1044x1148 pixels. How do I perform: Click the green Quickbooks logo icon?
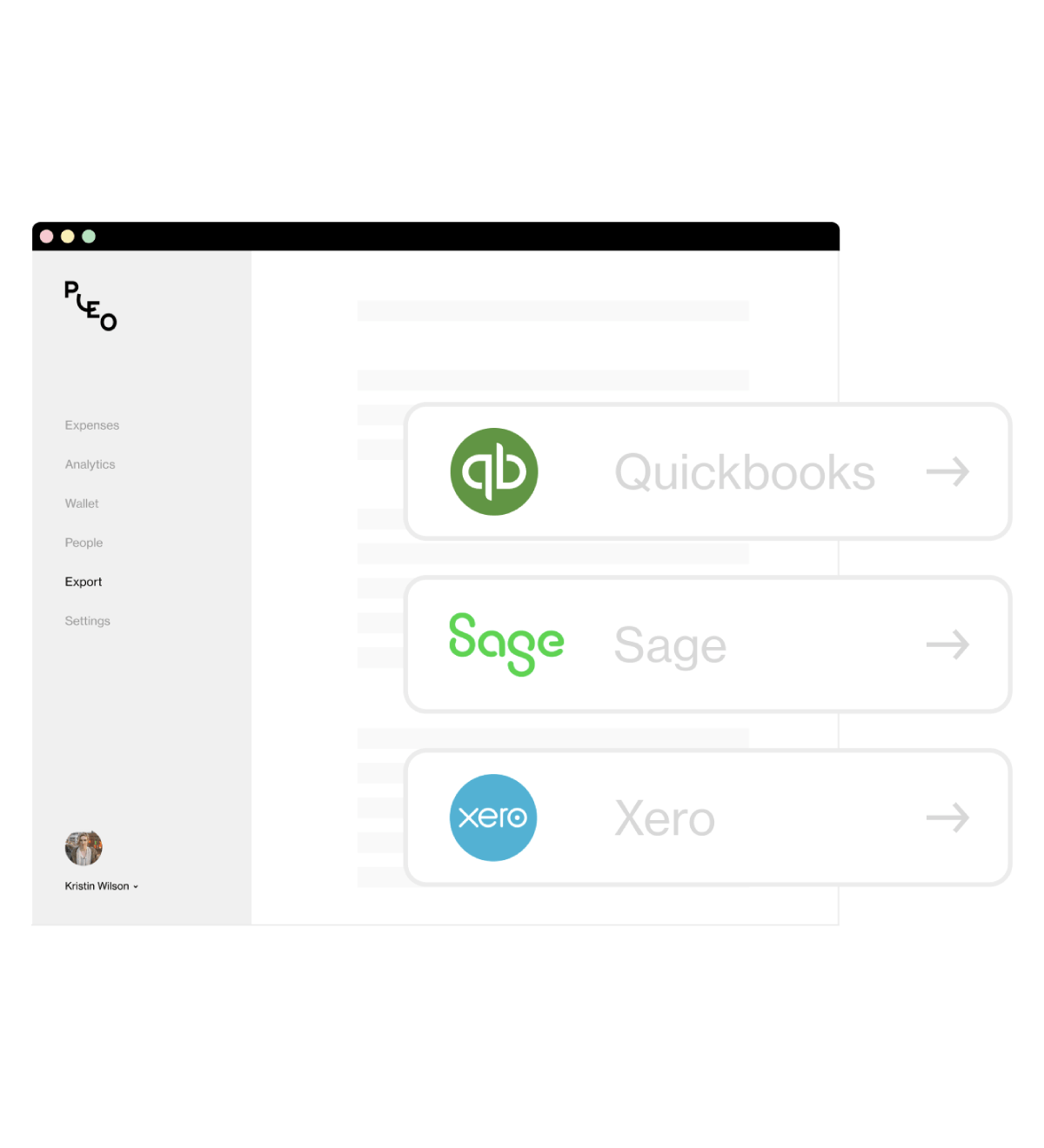point(494,471)
